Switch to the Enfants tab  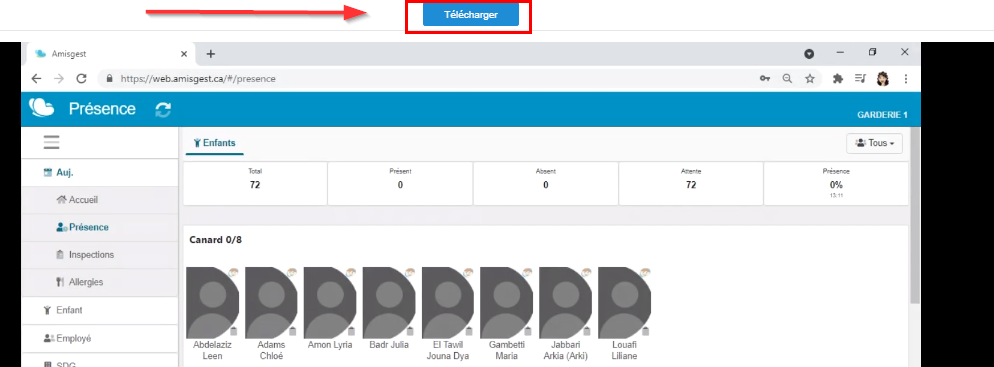(x=214, y=143)
